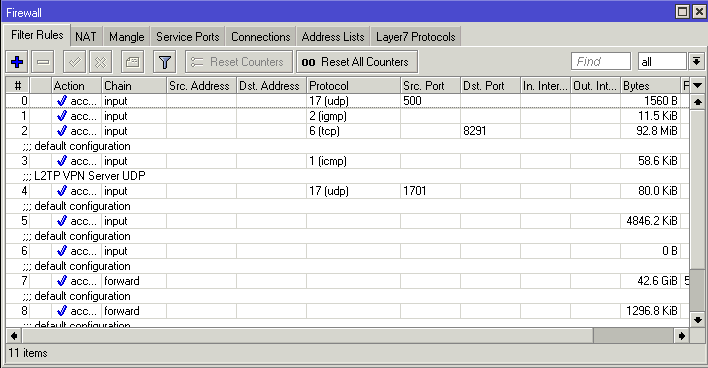Click the Find search field
This screenshot has width=708, height=368.
point(601,61)
